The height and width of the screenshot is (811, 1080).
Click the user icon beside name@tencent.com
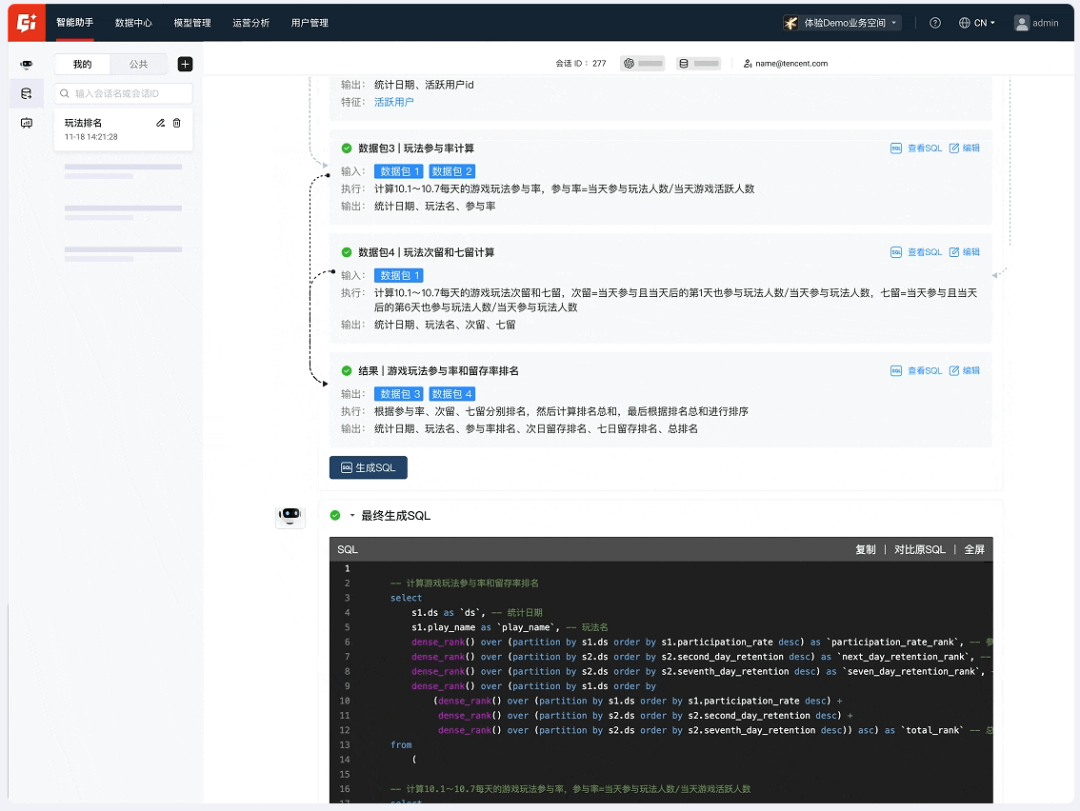[747, 63]
